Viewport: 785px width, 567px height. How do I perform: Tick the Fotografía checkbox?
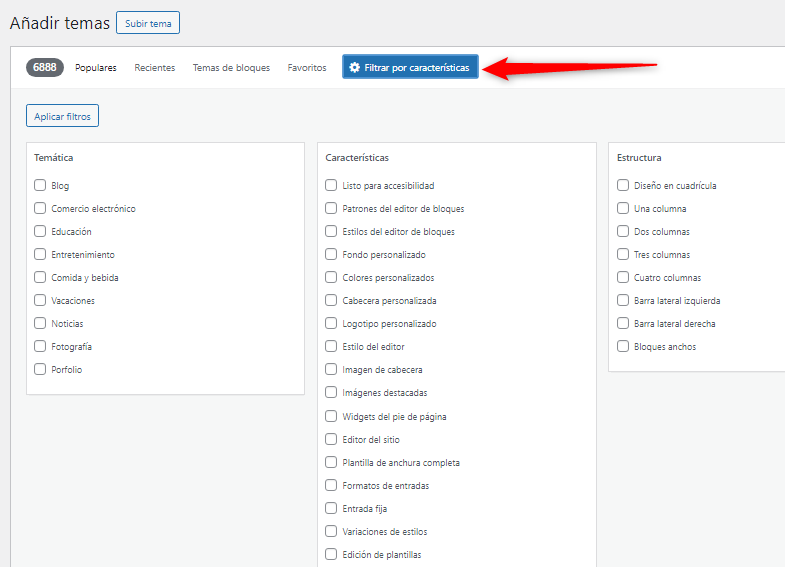click(x=40, y=346)
